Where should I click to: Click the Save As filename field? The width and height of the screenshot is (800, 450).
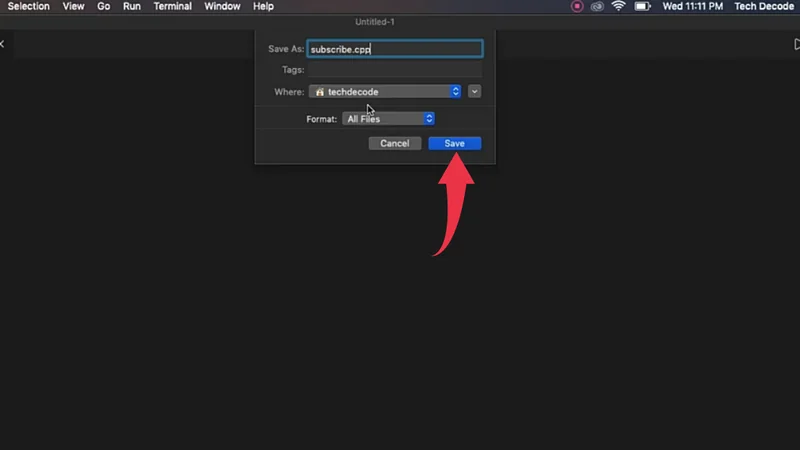[394, 48]
